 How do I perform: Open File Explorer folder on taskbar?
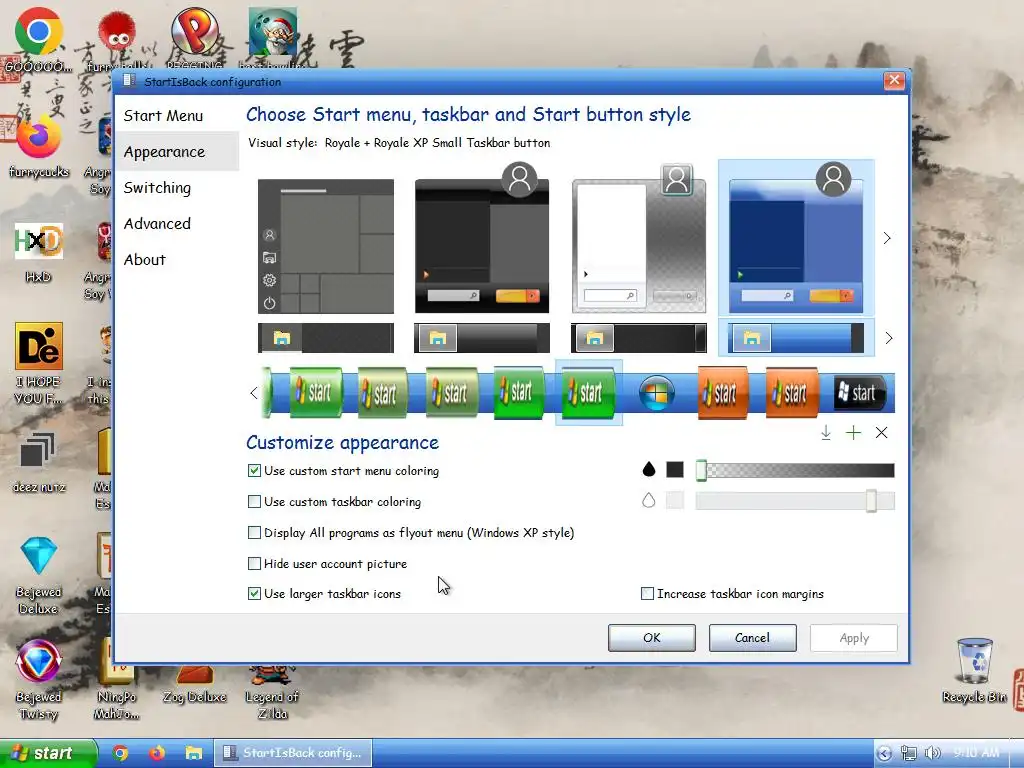pyautogui.click(x=193, y=753)
